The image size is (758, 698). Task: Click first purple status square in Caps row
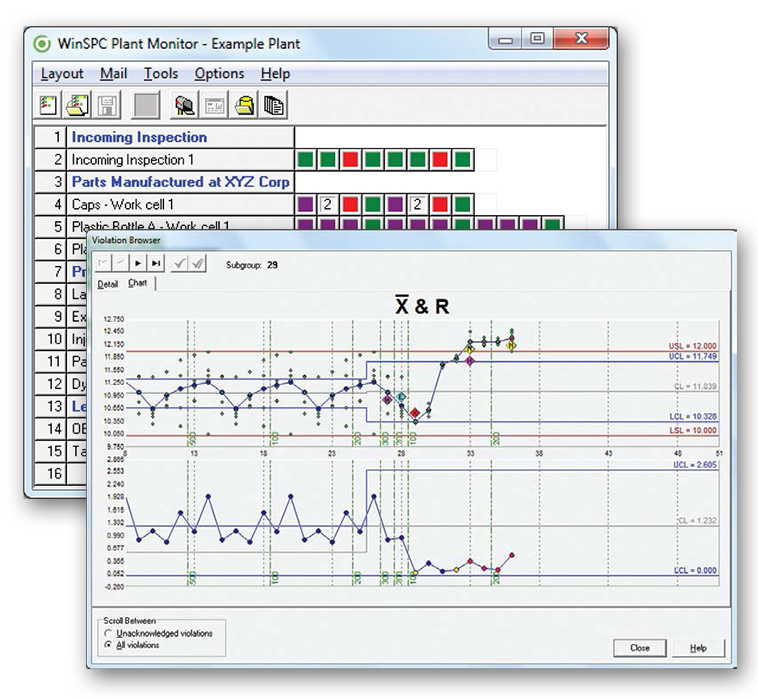(306, 204)
